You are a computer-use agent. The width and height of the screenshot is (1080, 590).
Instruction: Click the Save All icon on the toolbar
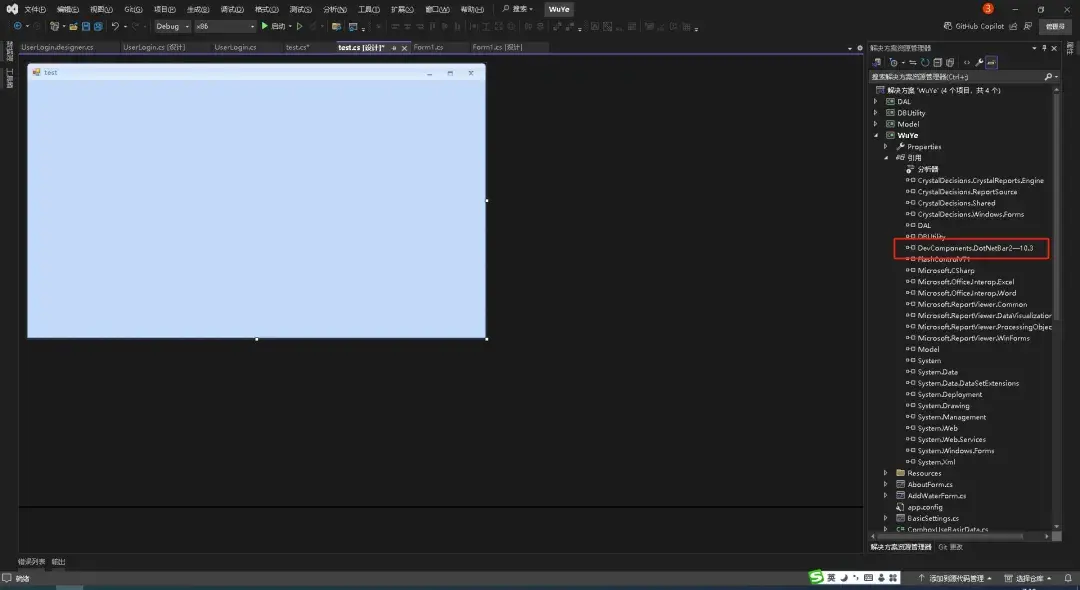pyautogui.click(x=97, y=27)
